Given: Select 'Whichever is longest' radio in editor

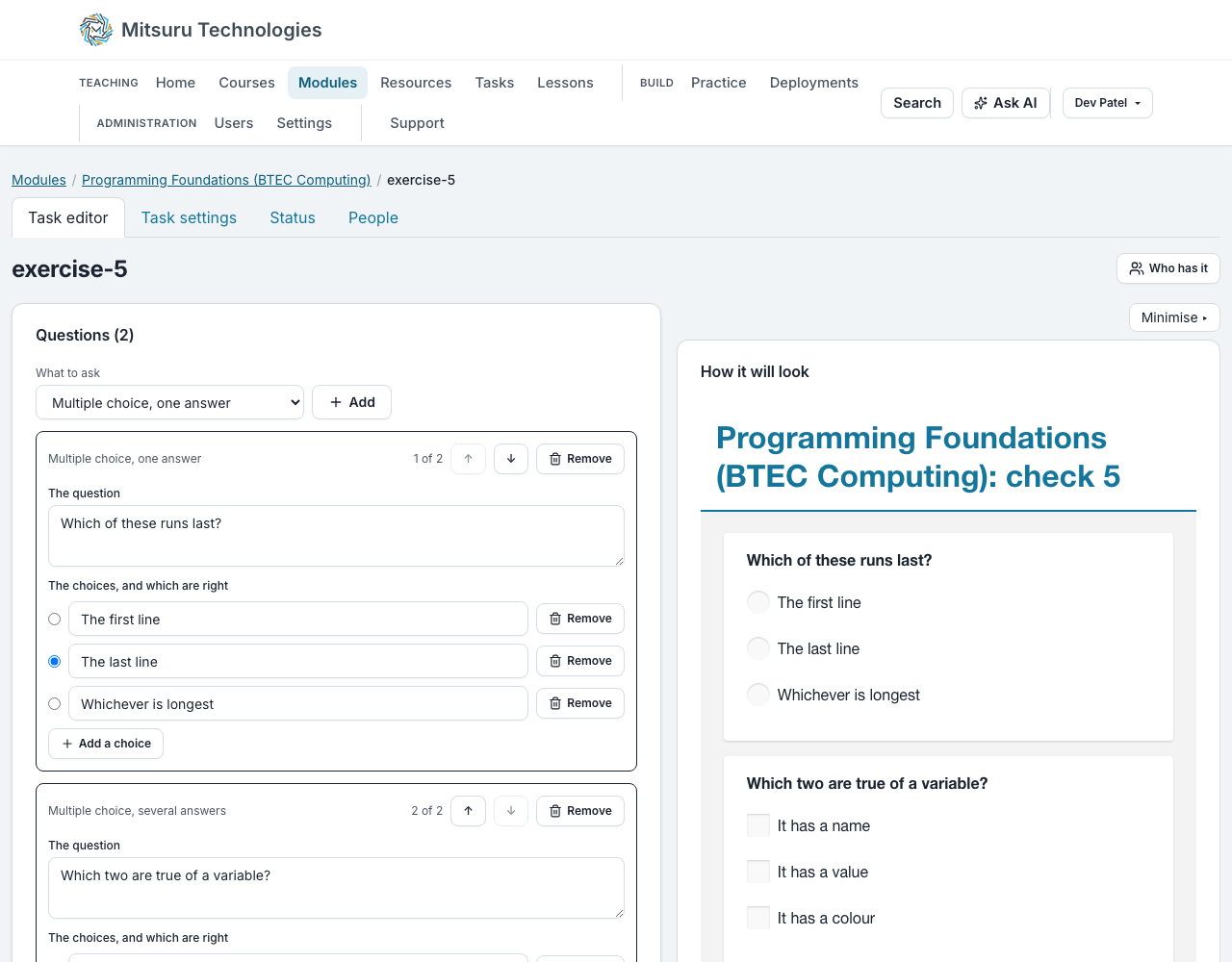Looking at the screenshot, I should 55,704.
